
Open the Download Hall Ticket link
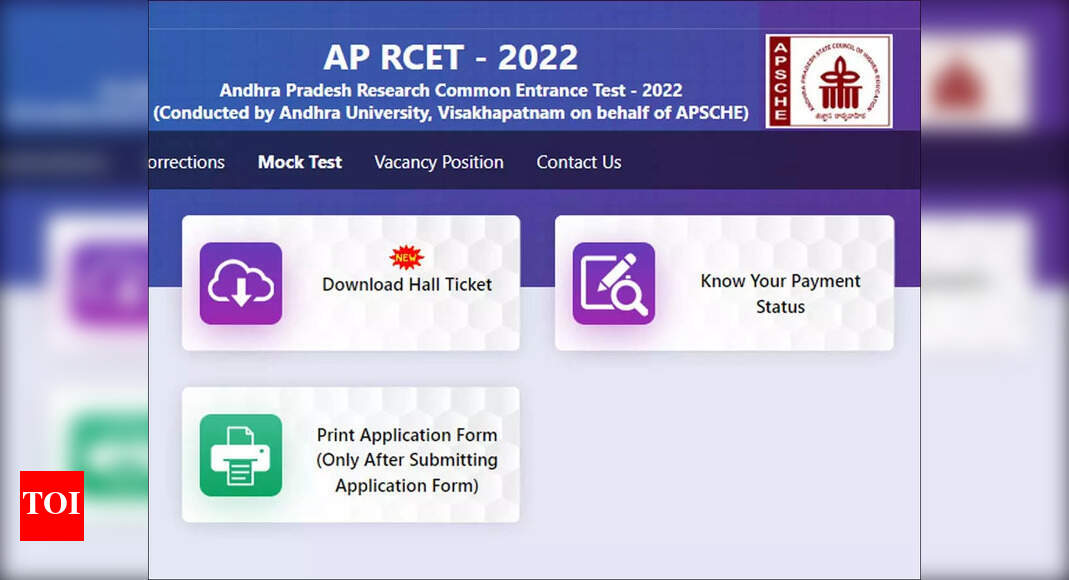pyautogui.click(x=405, y=284)
